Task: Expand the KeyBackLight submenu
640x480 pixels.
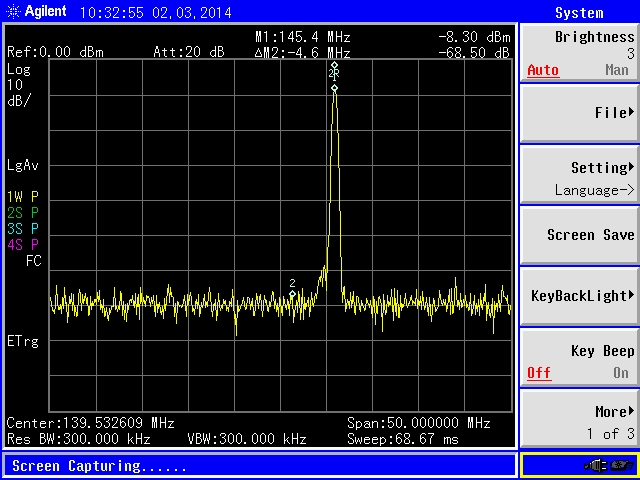Action: pyautogui.click(x=579, y=296)
